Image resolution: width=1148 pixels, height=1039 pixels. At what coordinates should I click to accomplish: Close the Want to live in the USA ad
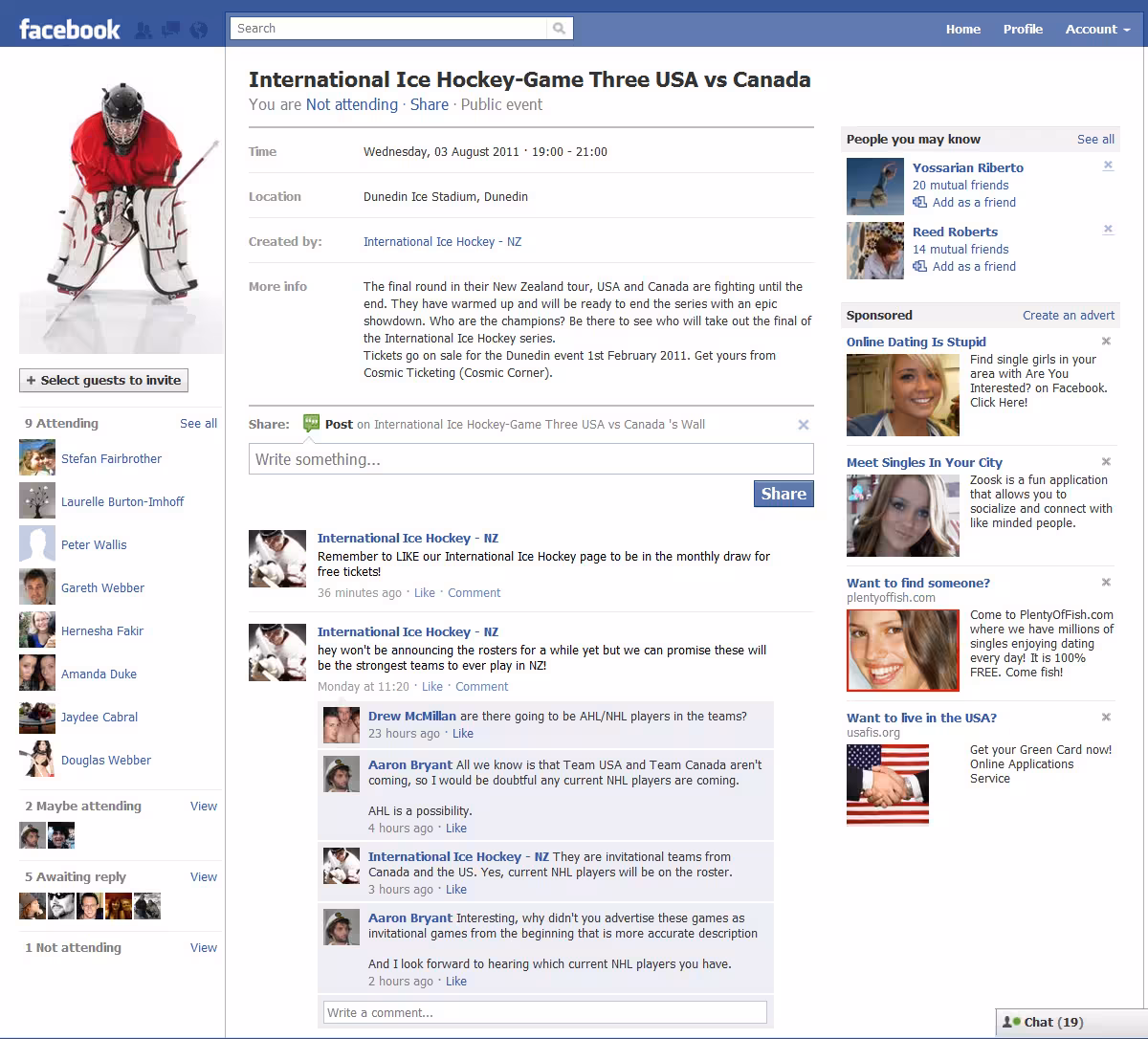(1106, 717)
